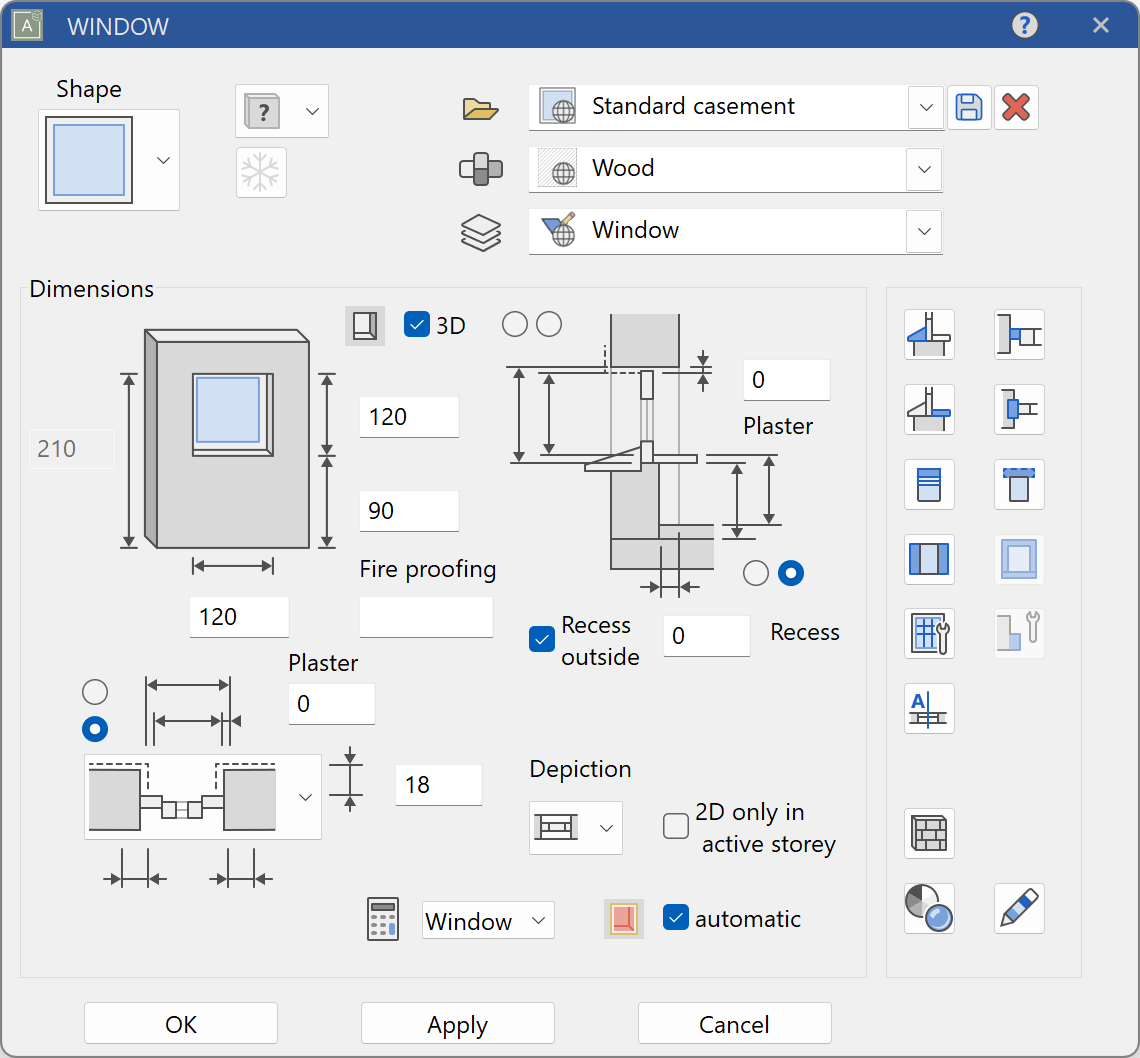Image resolution: width=1140 pixels, height=1058 pixels.
Task: Open the window grid with wrench icon
Action: (x=929, y=633)
